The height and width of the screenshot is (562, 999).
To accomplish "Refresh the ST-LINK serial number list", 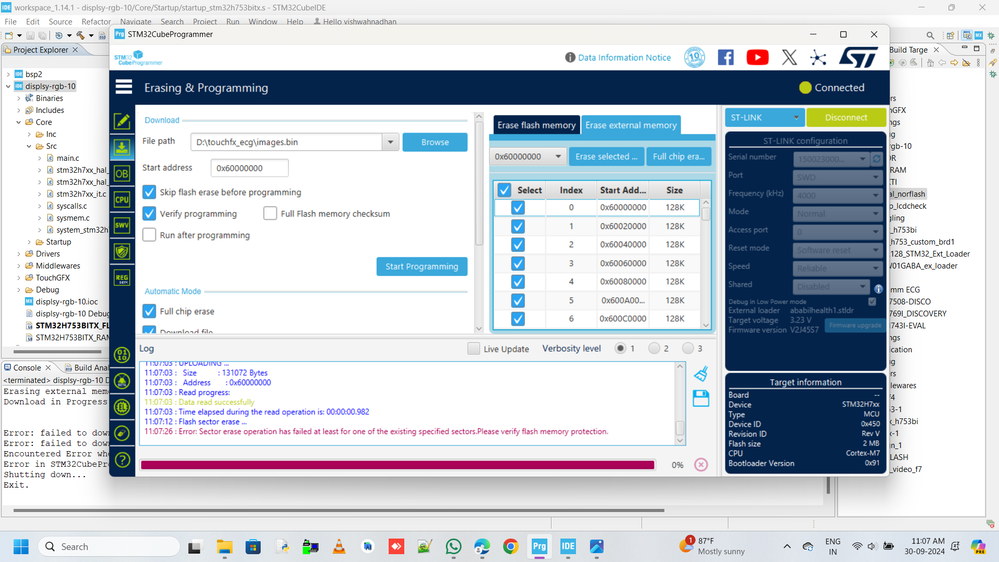I will (x=876, y=159).
